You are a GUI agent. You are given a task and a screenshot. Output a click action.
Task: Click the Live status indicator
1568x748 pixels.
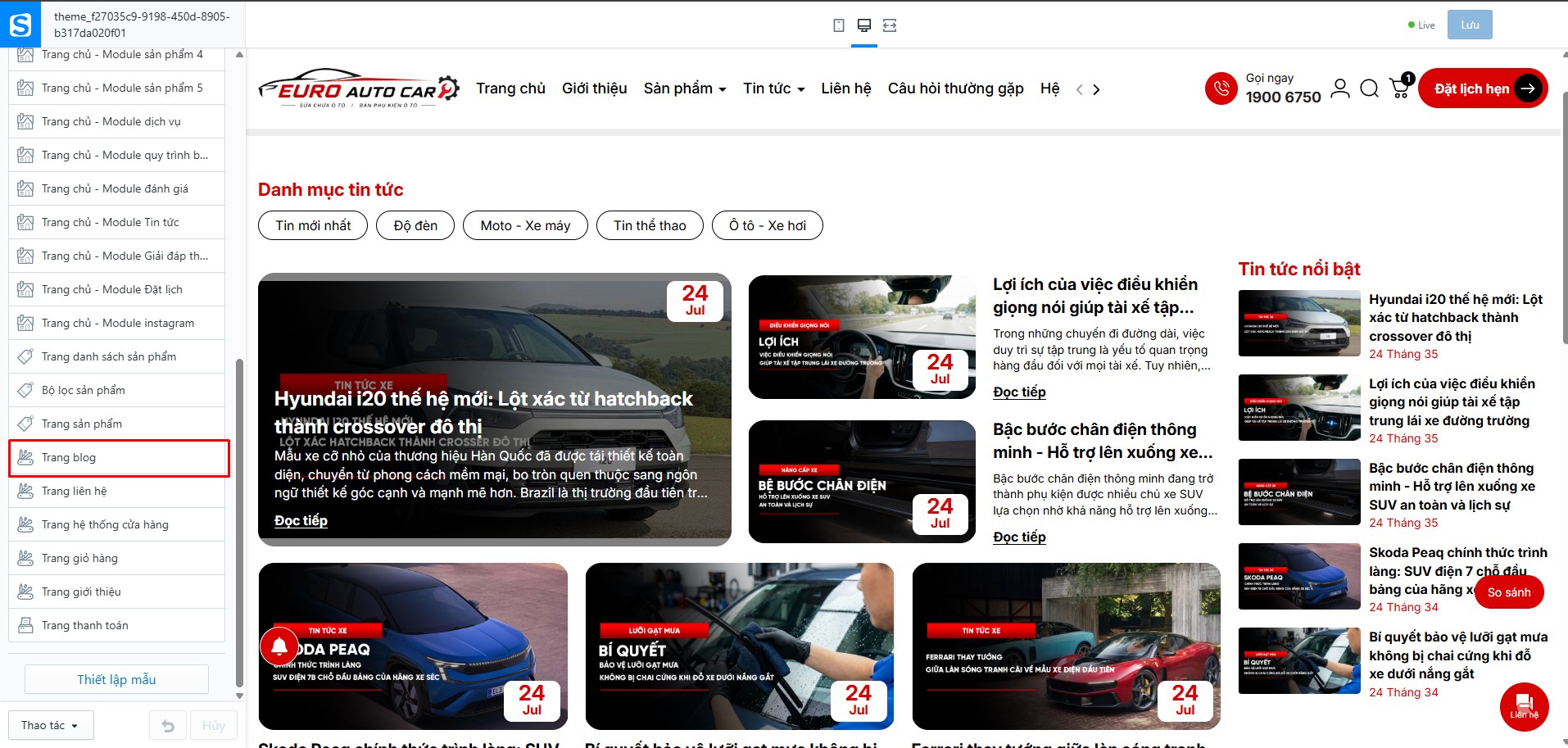(1421, 25)
